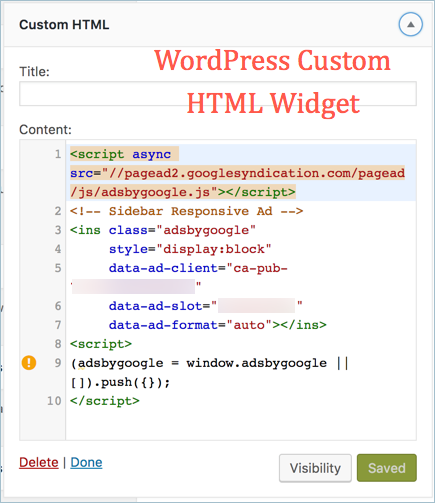Click the Custom HTML widget heading
This screenshot has width=435, height=503.
pyautogui.click(x=64, y=25)
